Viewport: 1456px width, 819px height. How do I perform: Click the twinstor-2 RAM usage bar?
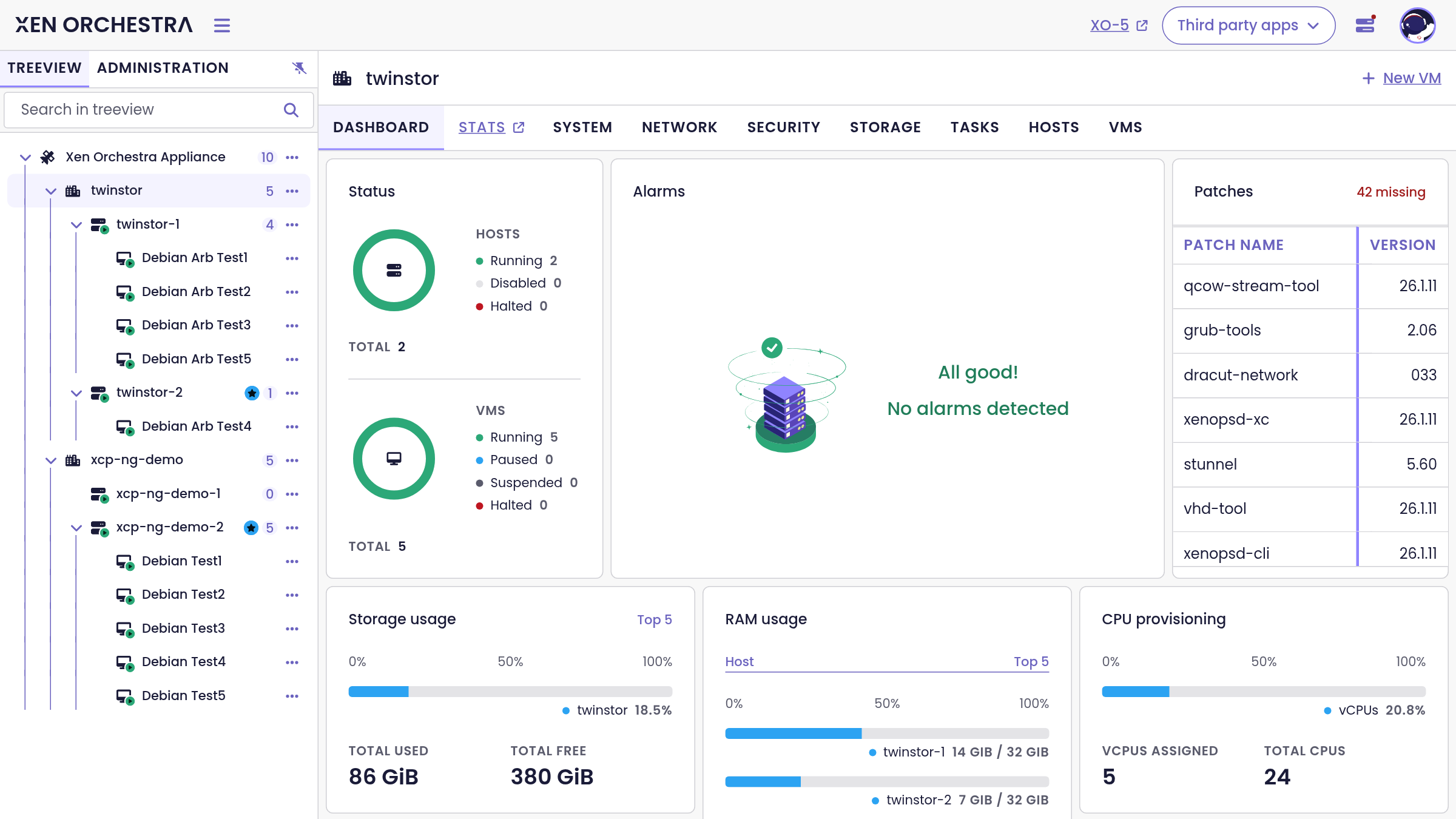(x=887, y=781)
